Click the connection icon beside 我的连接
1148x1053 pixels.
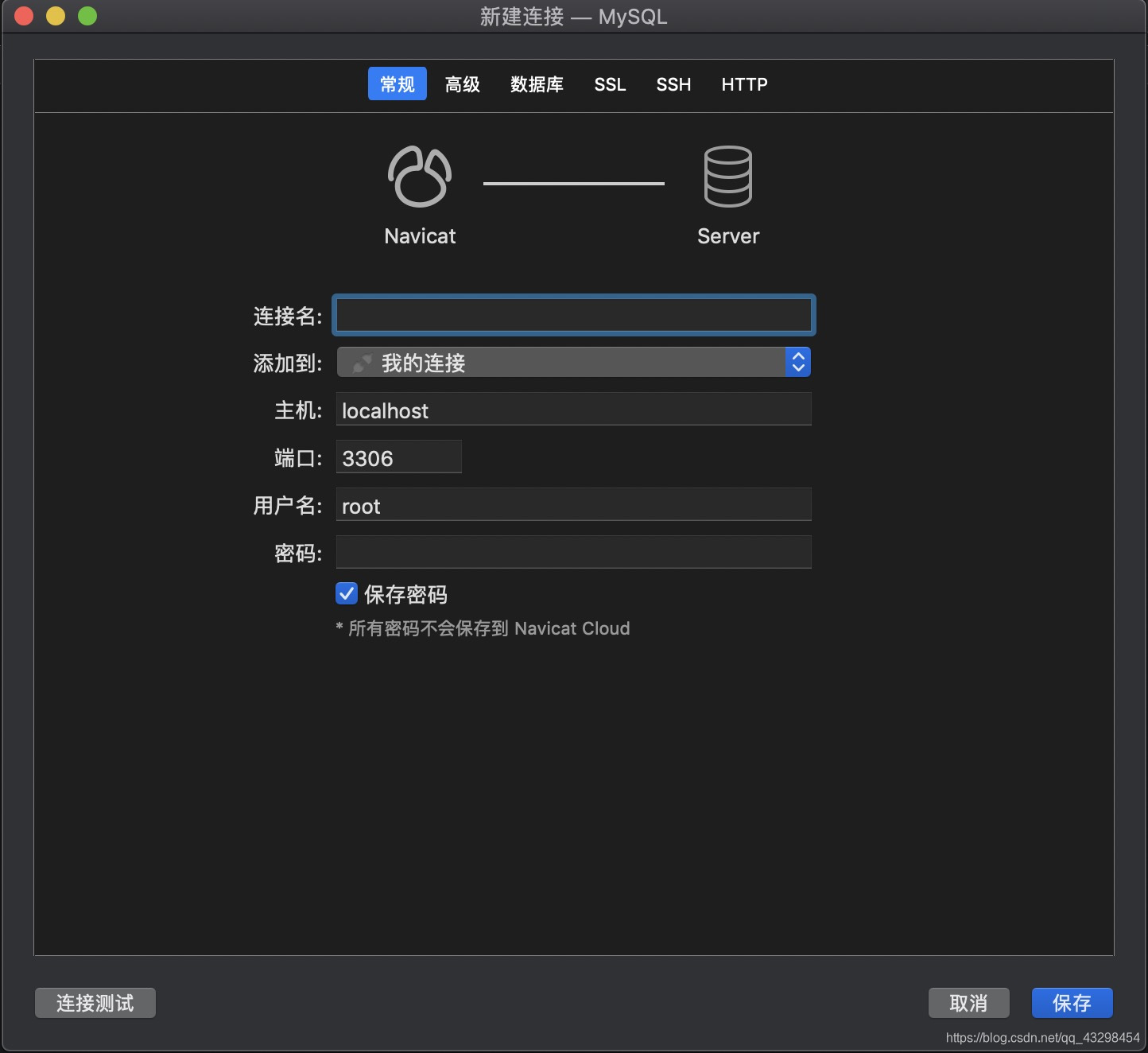click(363, 363)
